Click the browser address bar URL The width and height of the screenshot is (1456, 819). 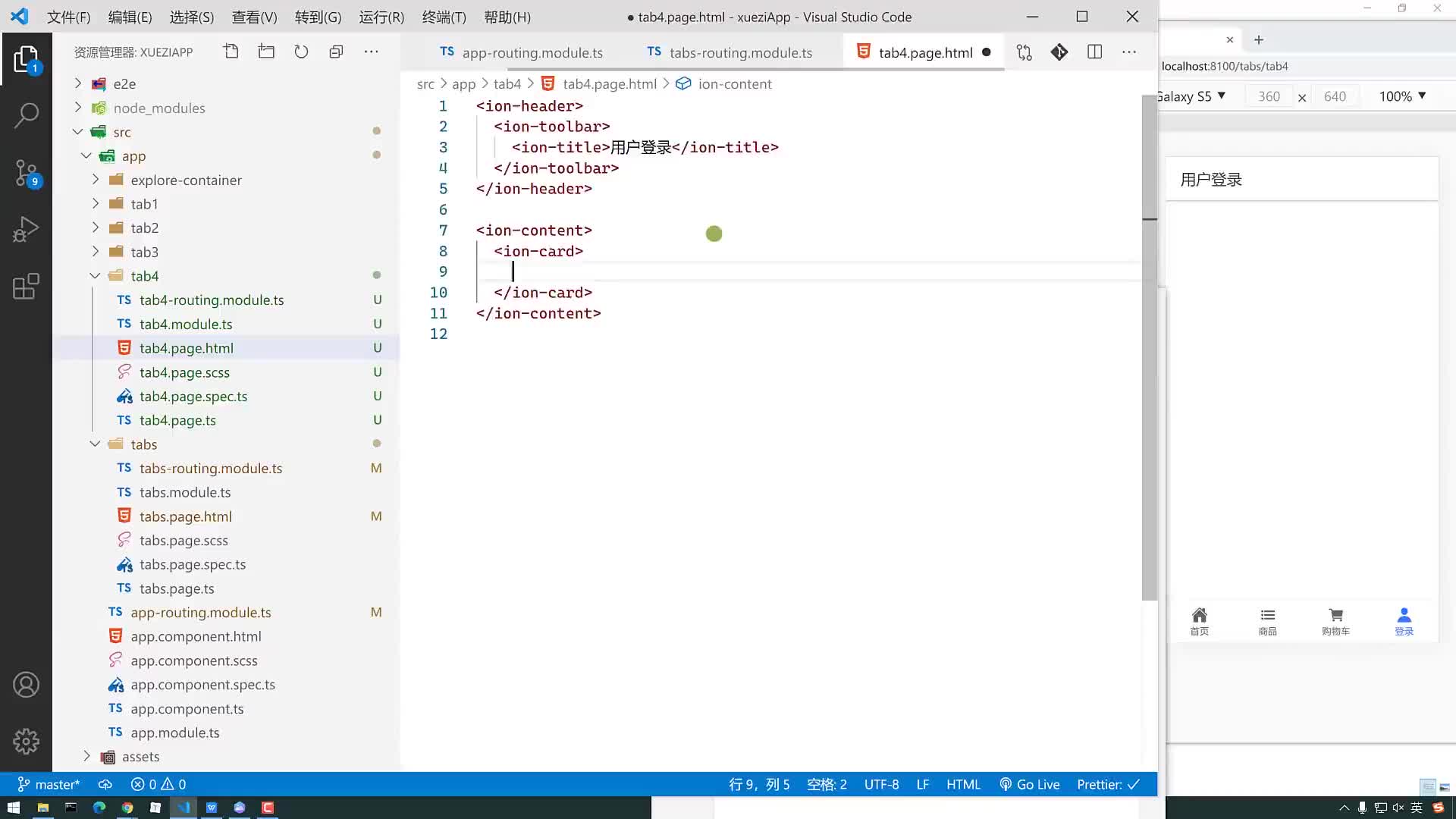(x=1225, y=66)
